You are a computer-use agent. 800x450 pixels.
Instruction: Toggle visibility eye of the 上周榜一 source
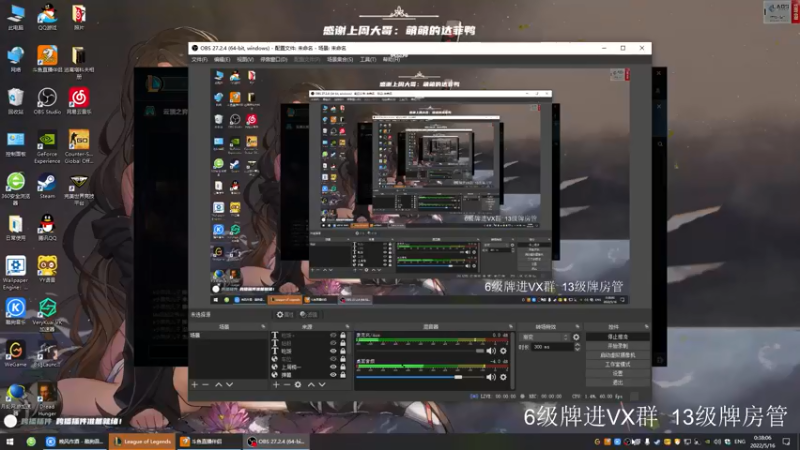[x=333, y=367]
